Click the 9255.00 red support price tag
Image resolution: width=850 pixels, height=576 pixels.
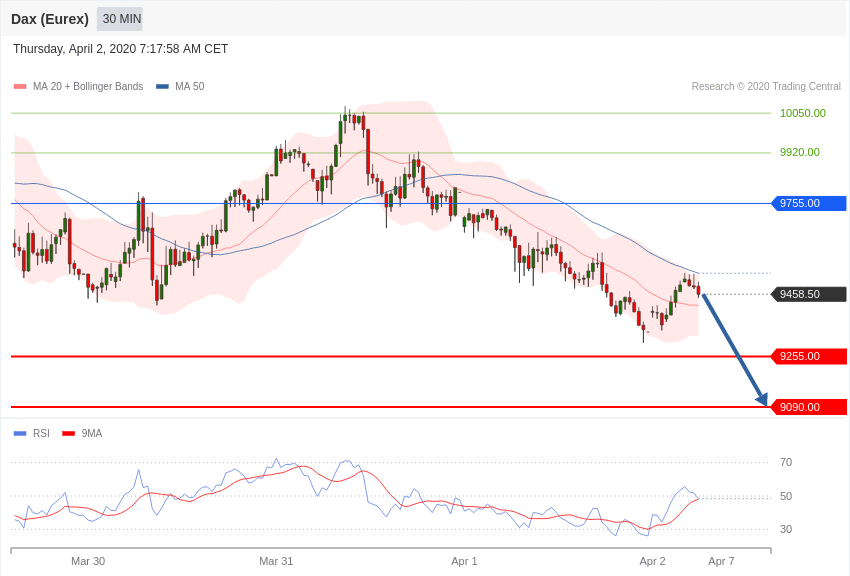coord(809,356)
